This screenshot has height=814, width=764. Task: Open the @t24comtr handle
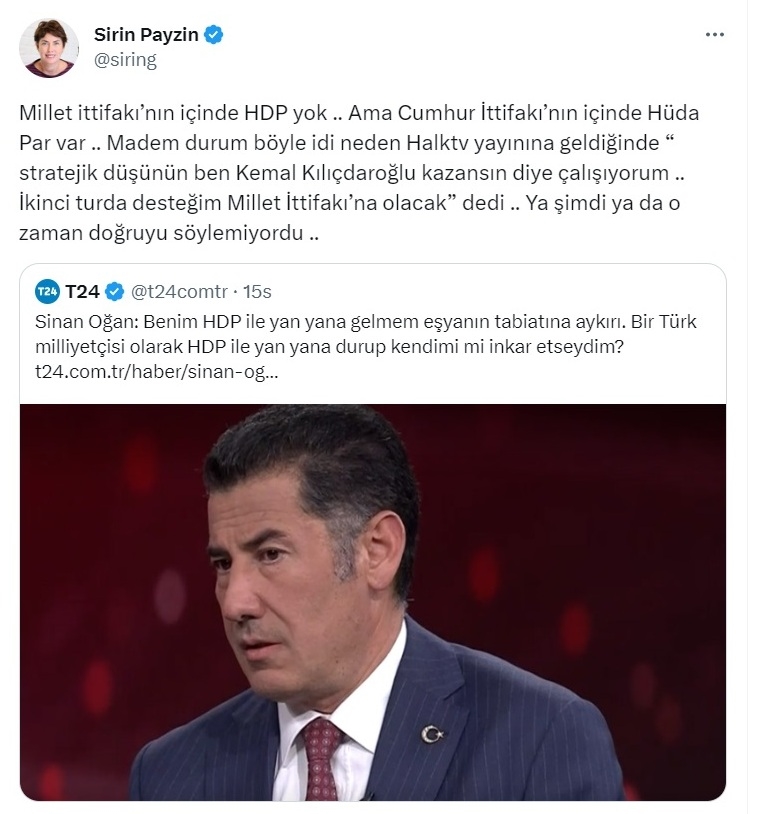tap(179, 292)
